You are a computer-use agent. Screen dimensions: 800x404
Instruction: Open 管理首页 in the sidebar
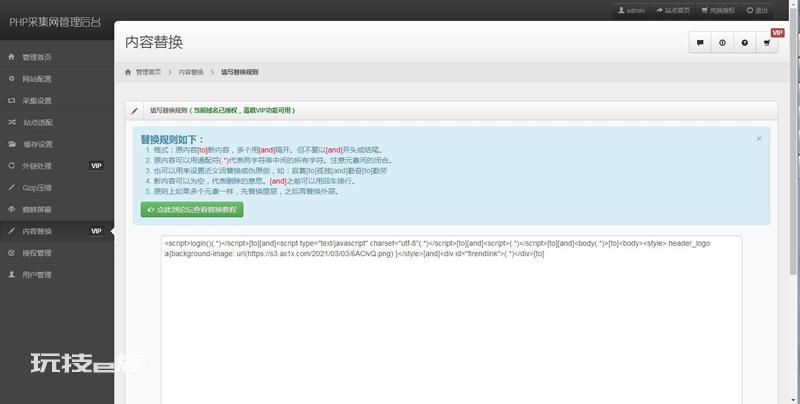click(x=57, y=57)
